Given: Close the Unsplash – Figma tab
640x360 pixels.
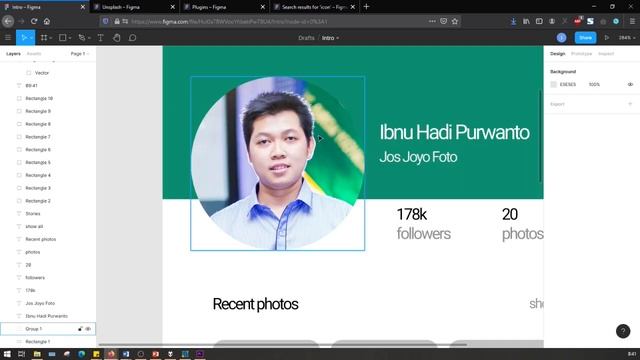Looking at the screenshot, I should (173, 7).
